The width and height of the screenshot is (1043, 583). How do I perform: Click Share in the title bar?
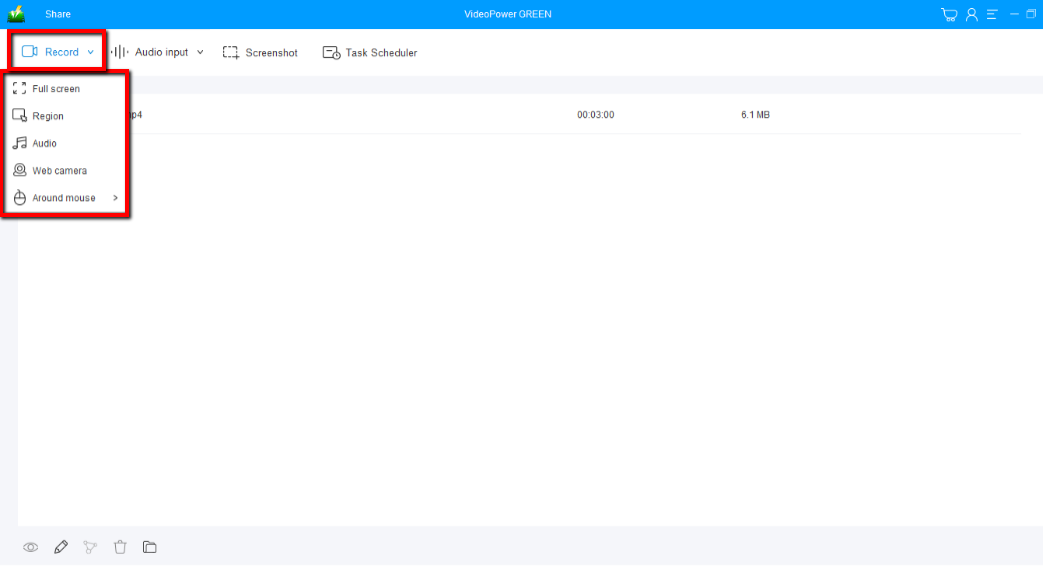point(58,14)
